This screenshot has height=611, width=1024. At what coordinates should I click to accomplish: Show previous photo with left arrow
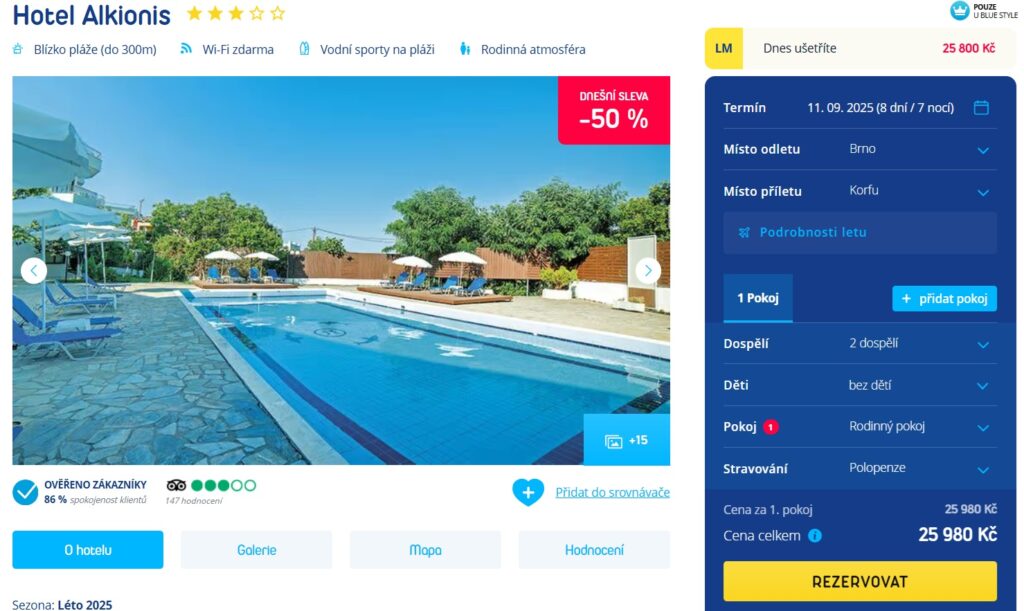(34, 270)
